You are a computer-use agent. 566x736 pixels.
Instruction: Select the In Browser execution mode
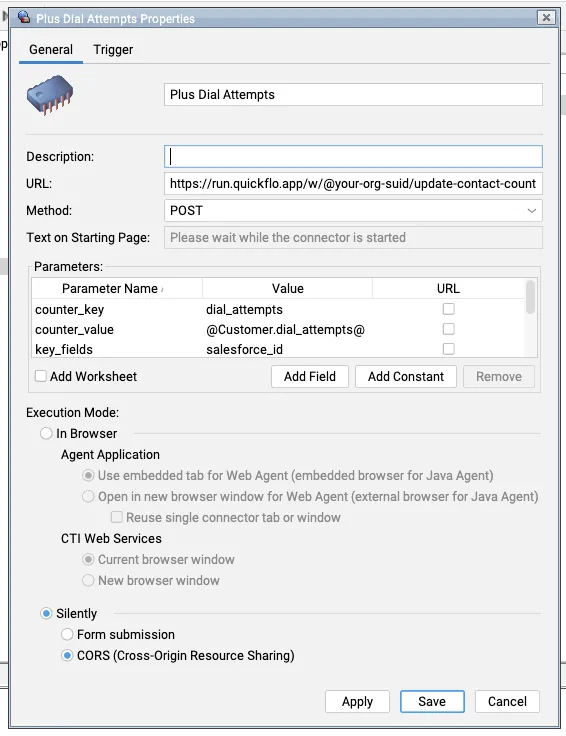(46, 433)
